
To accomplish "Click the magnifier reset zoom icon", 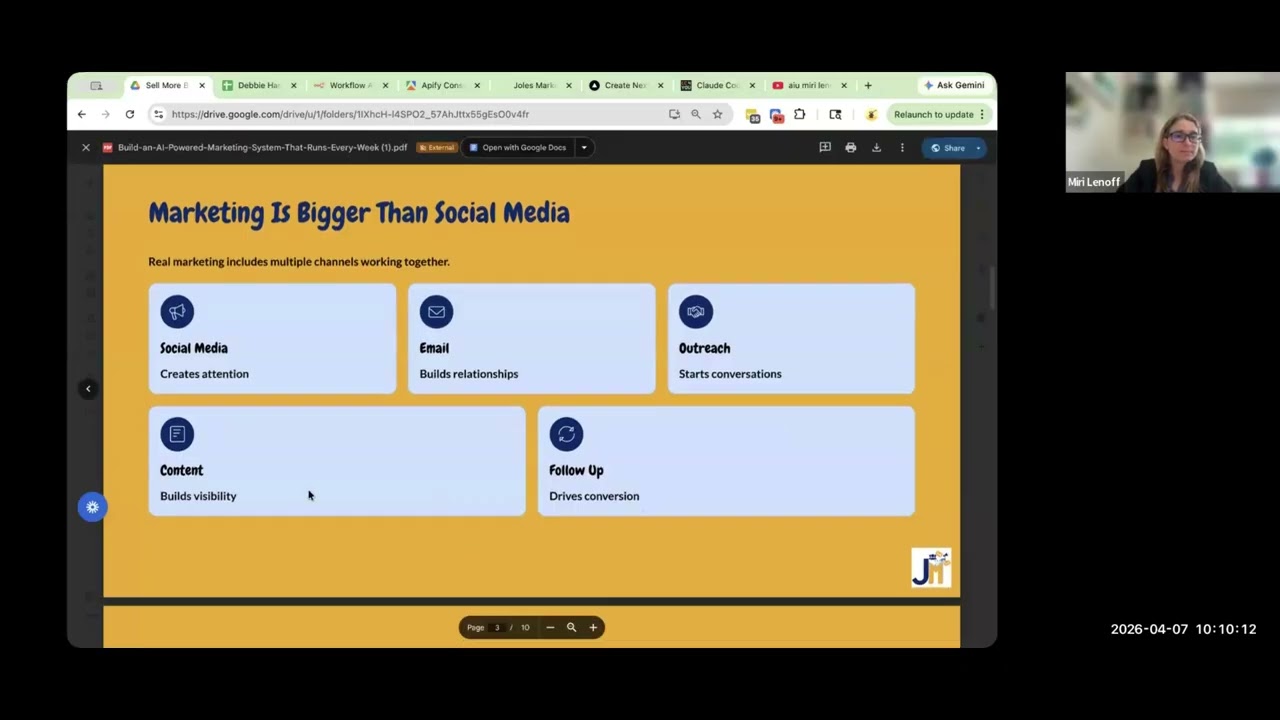I will point(571,628).
